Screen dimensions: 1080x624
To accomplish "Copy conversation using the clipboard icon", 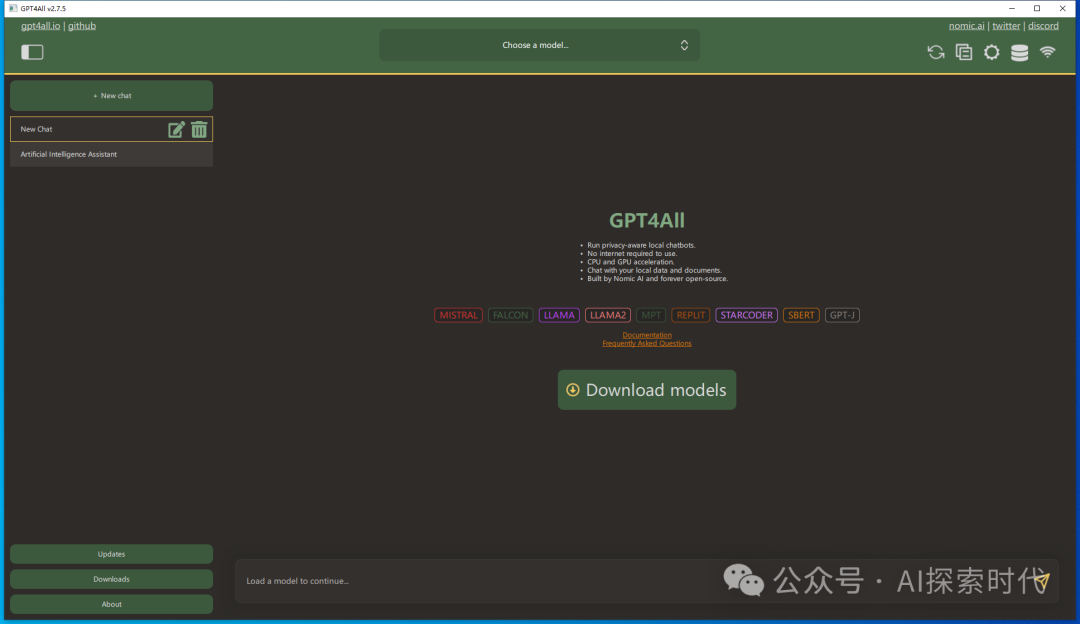I will pos(964,53).
